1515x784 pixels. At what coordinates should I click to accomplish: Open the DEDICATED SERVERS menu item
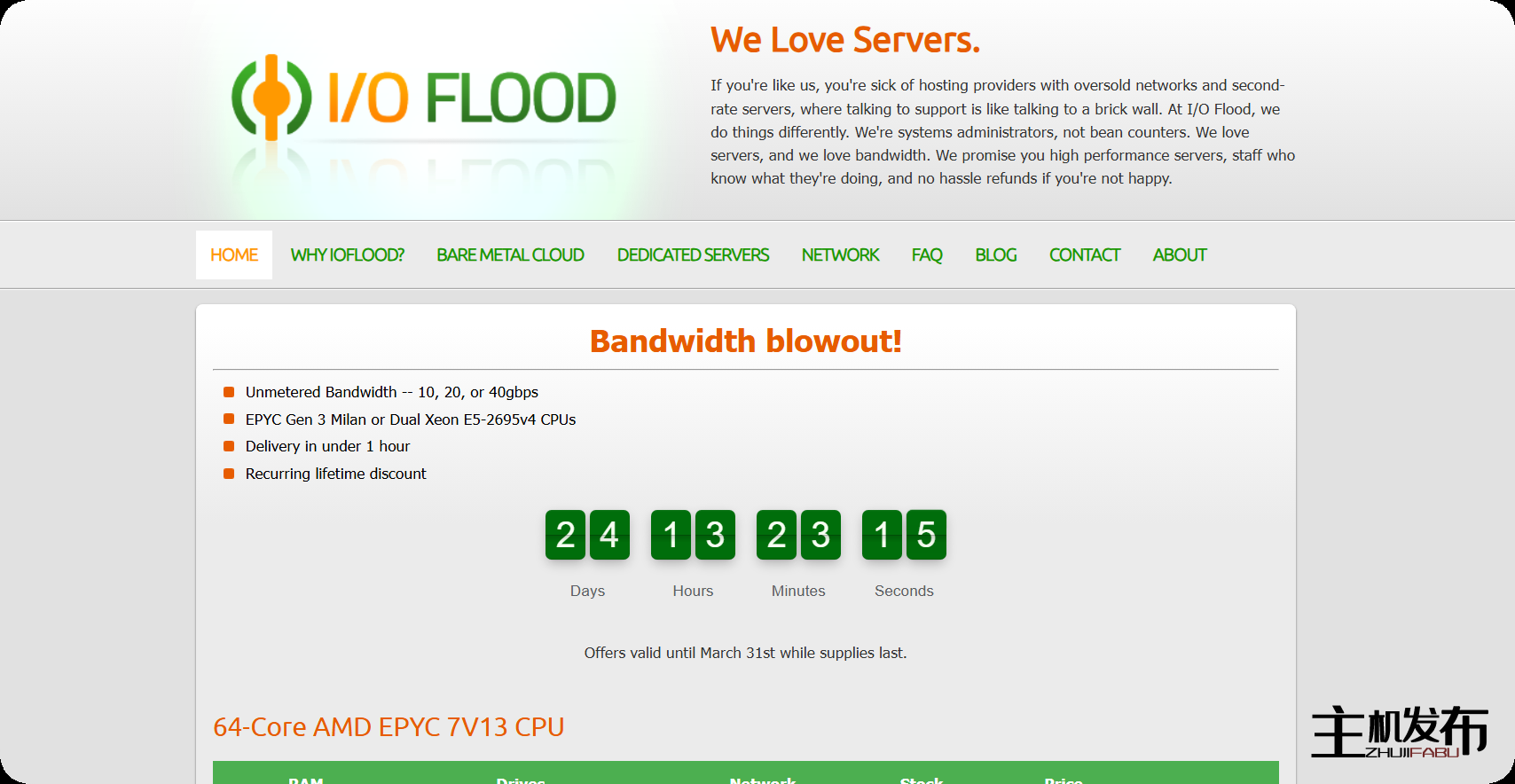(x=693, y=255)
